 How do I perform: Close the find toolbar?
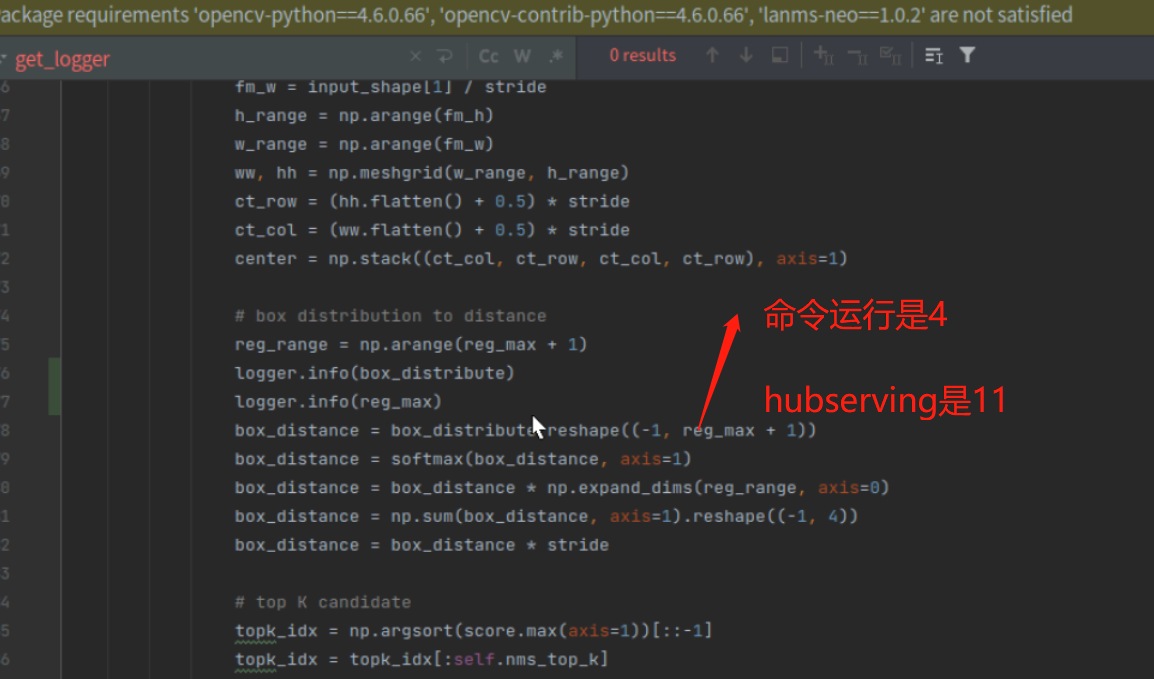click(415, 55)
